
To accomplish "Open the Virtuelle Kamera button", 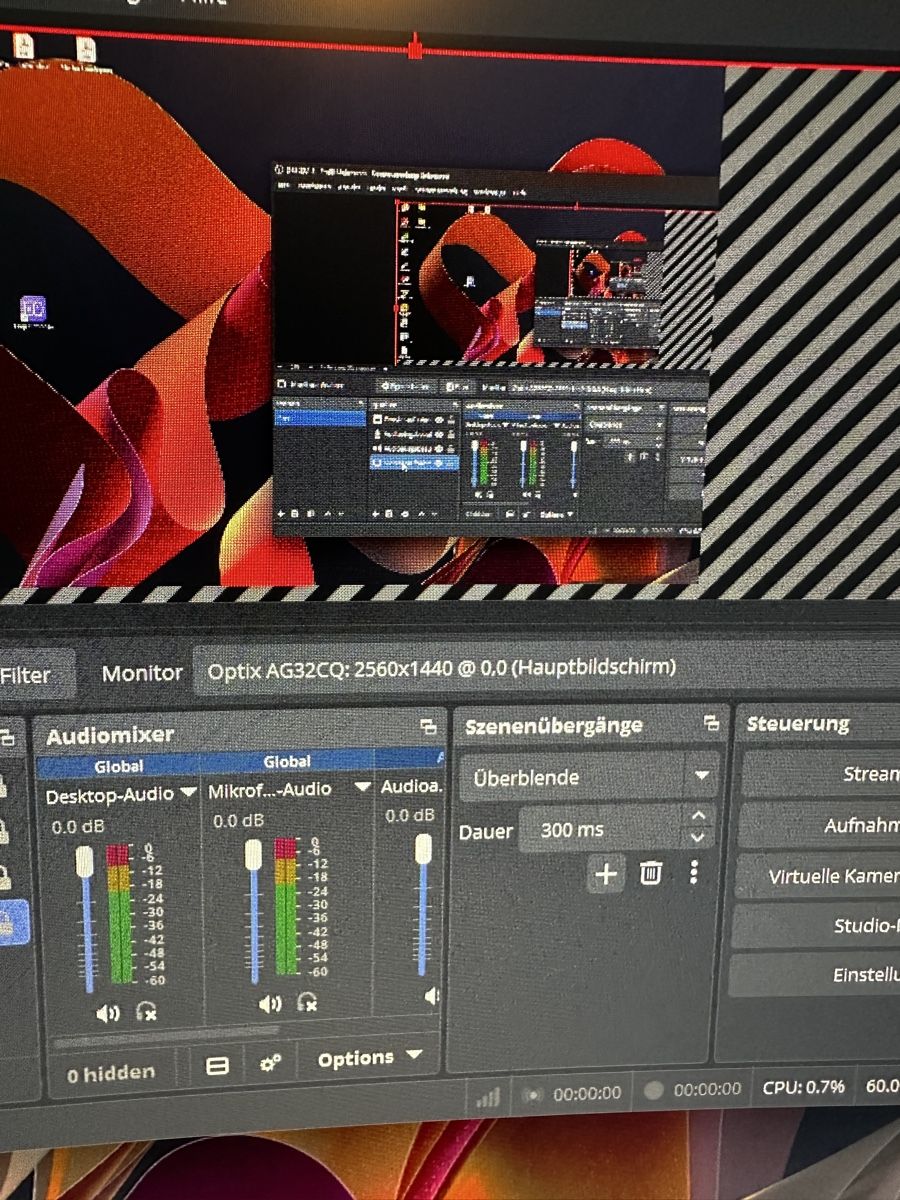I will (x=820, y=877).
